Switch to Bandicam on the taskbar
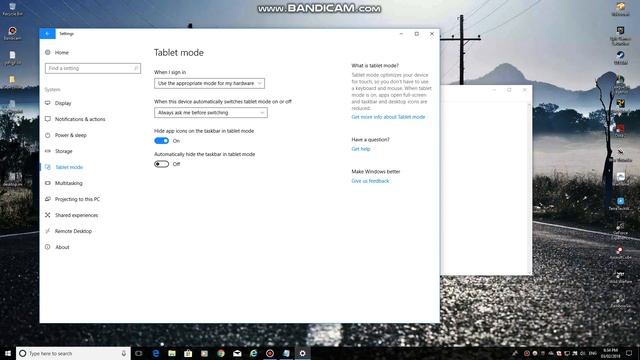The image size is (640, 360). 270,353
